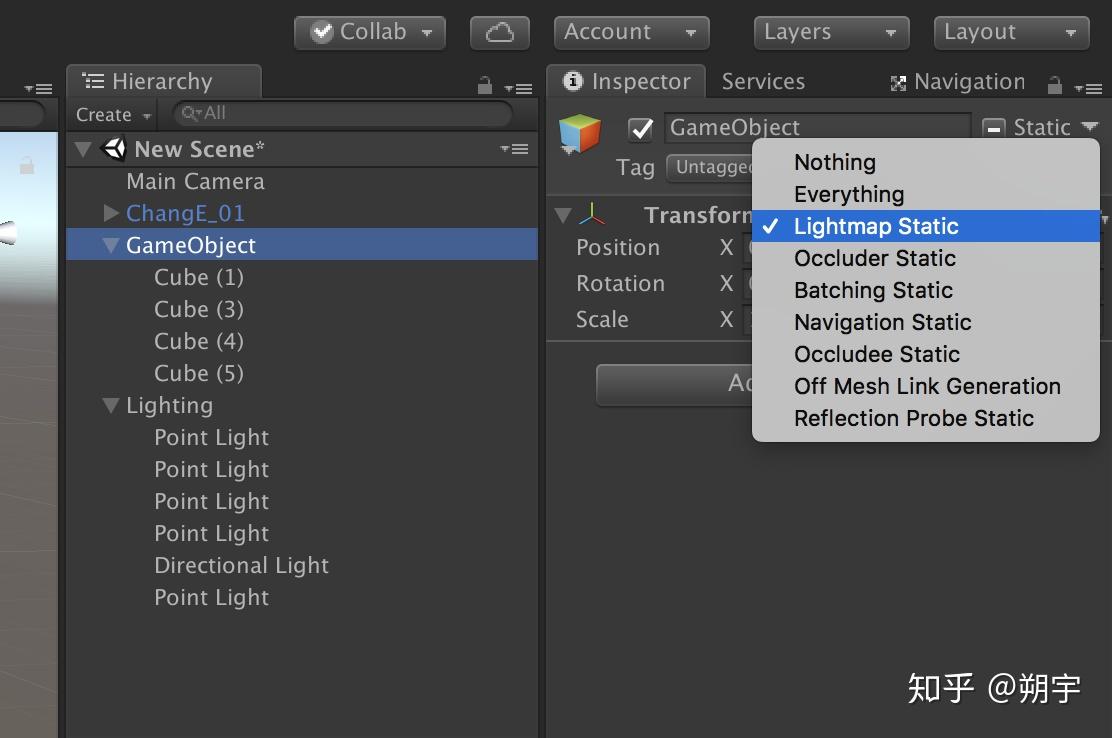
Task: Select Main Camera in Hierarchy
Action: coord(302,181)
